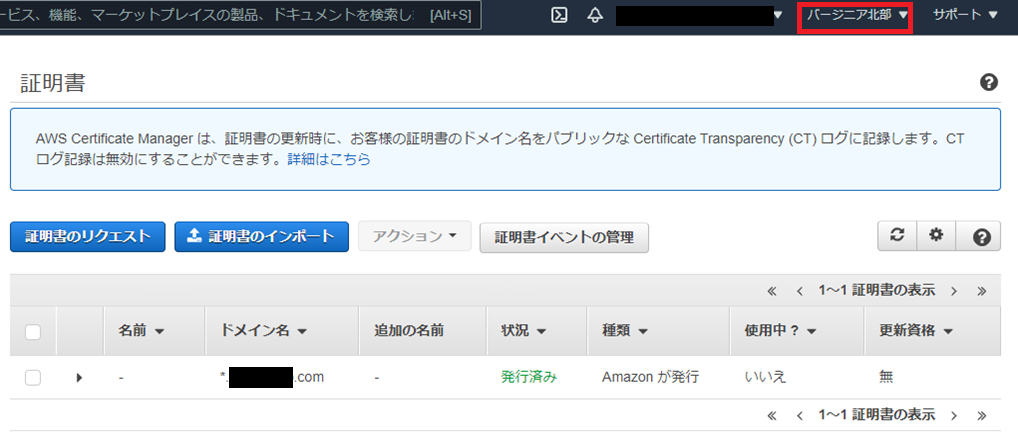Image resolution: width=1018 pixels, height=441 pixels.
Task: Click the 発行済み status text
Action: pos(528,377)
